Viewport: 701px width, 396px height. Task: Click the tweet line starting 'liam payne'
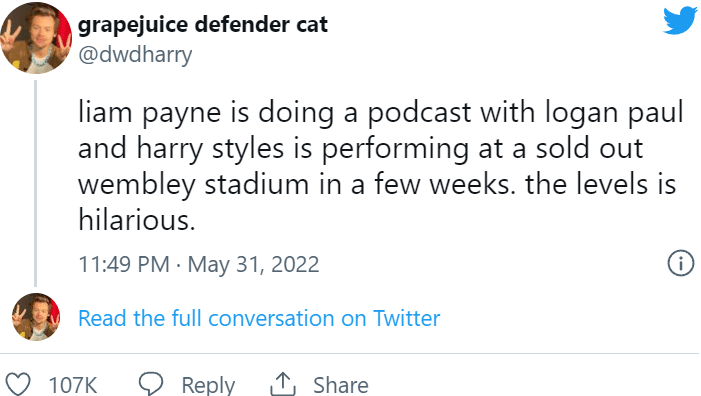pos(381,112)
